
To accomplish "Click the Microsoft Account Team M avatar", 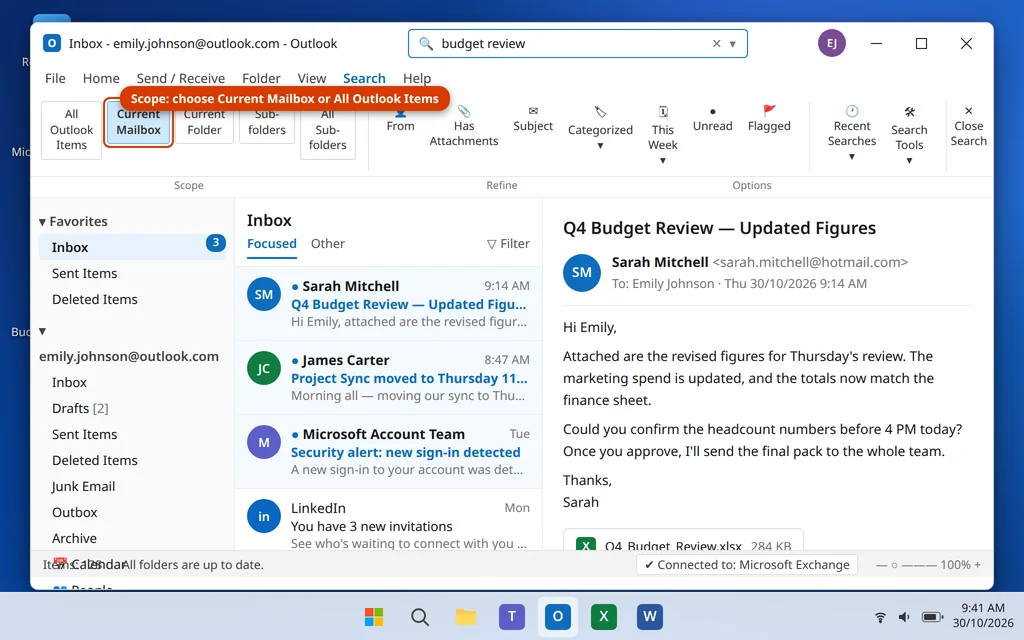I will [264, 442].
